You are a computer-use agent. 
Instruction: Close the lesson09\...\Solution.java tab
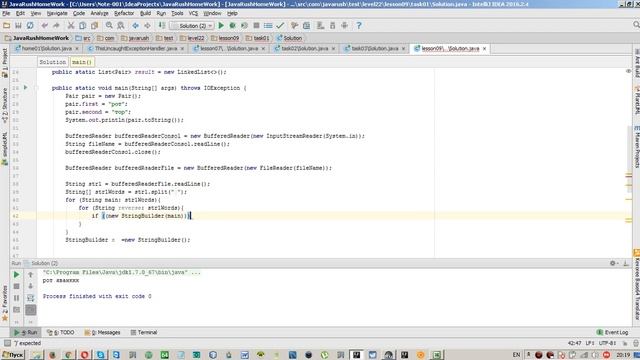coord(484,49)
